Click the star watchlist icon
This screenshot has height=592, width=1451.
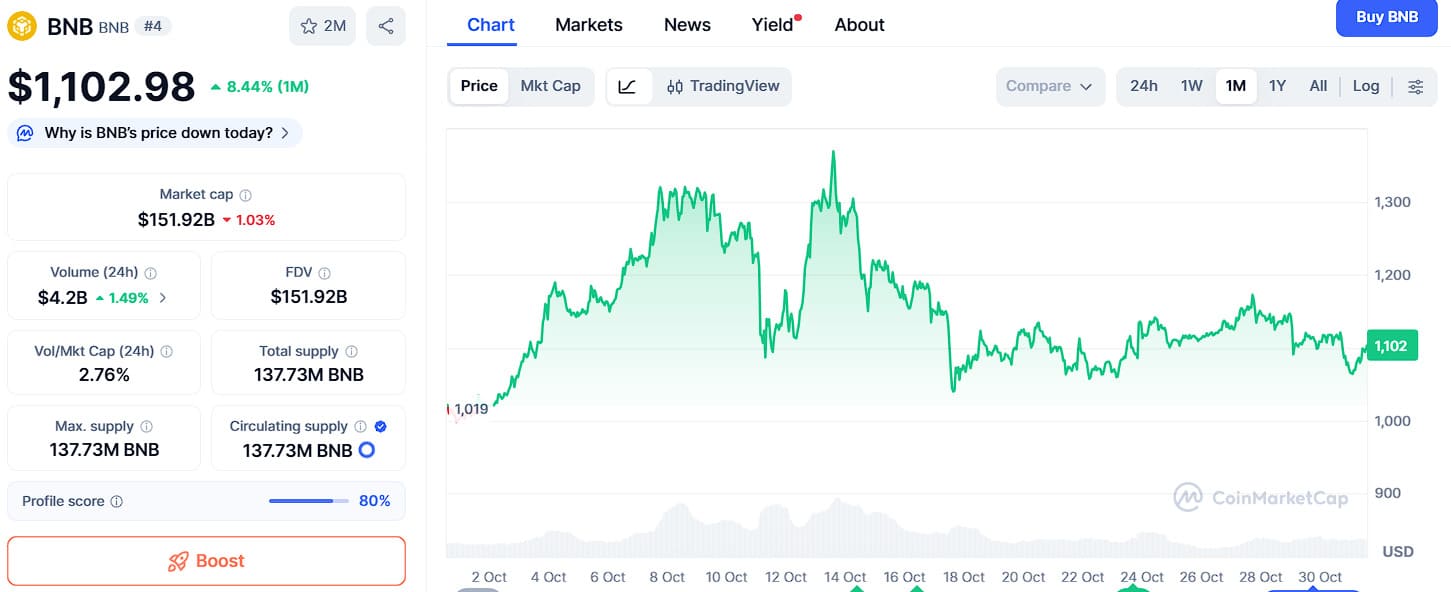click(309, 26)
